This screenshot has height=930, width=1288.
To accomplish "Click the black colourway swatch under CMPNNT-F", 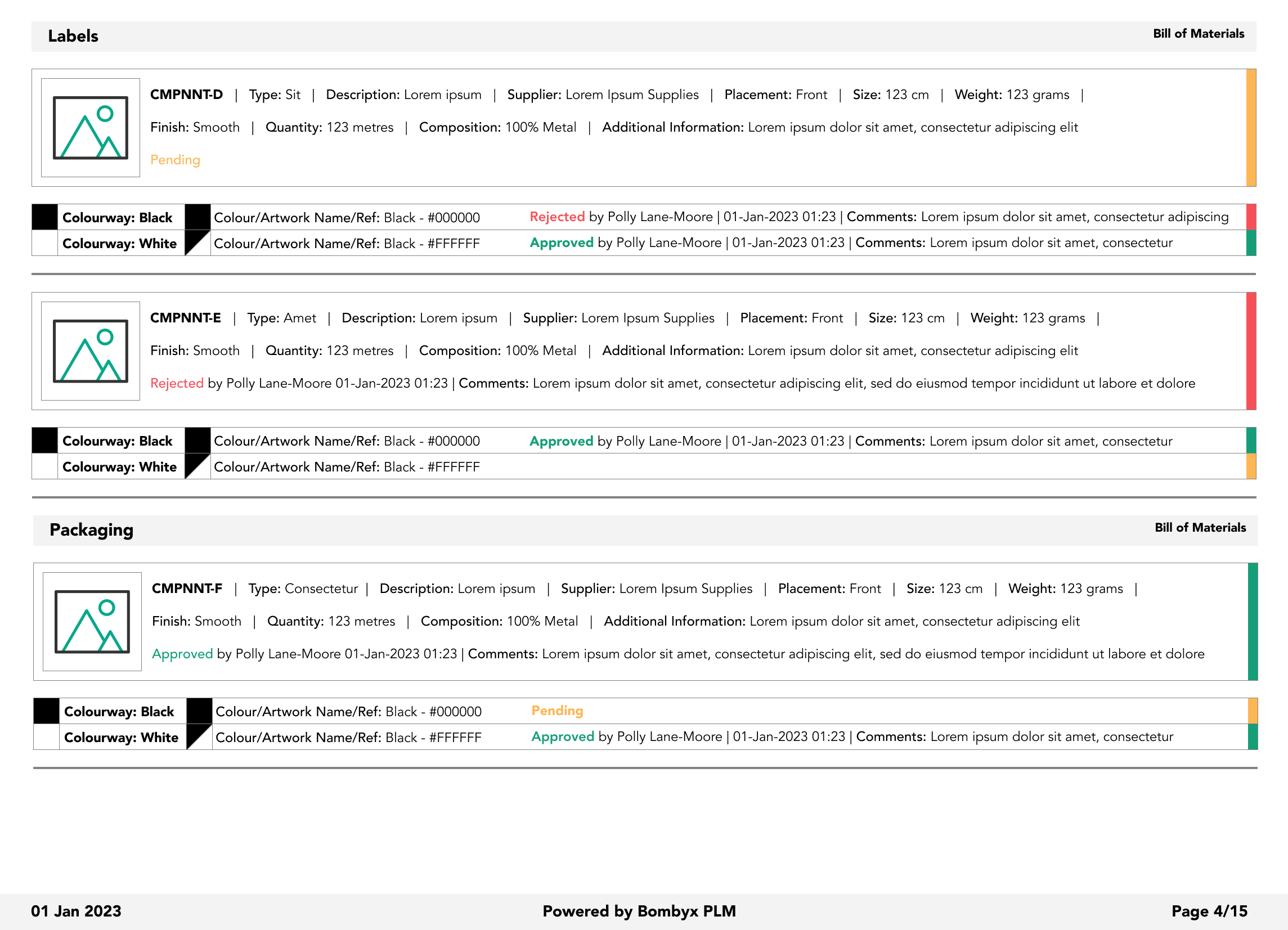I will [x=47, y=711].
